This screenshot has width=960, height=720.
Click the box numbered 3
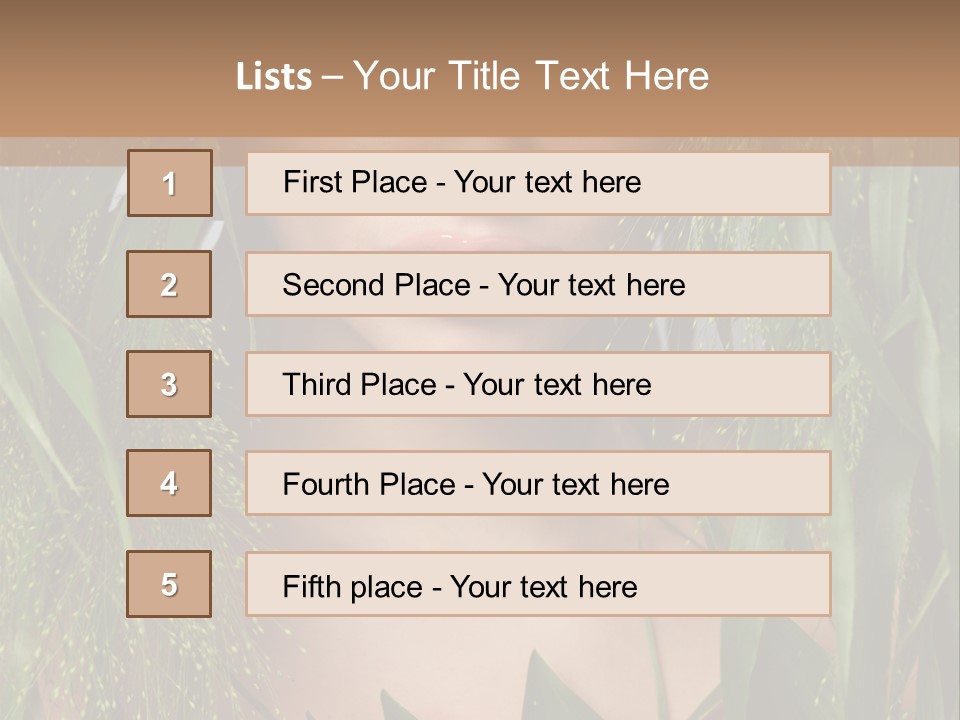point(169,384)
